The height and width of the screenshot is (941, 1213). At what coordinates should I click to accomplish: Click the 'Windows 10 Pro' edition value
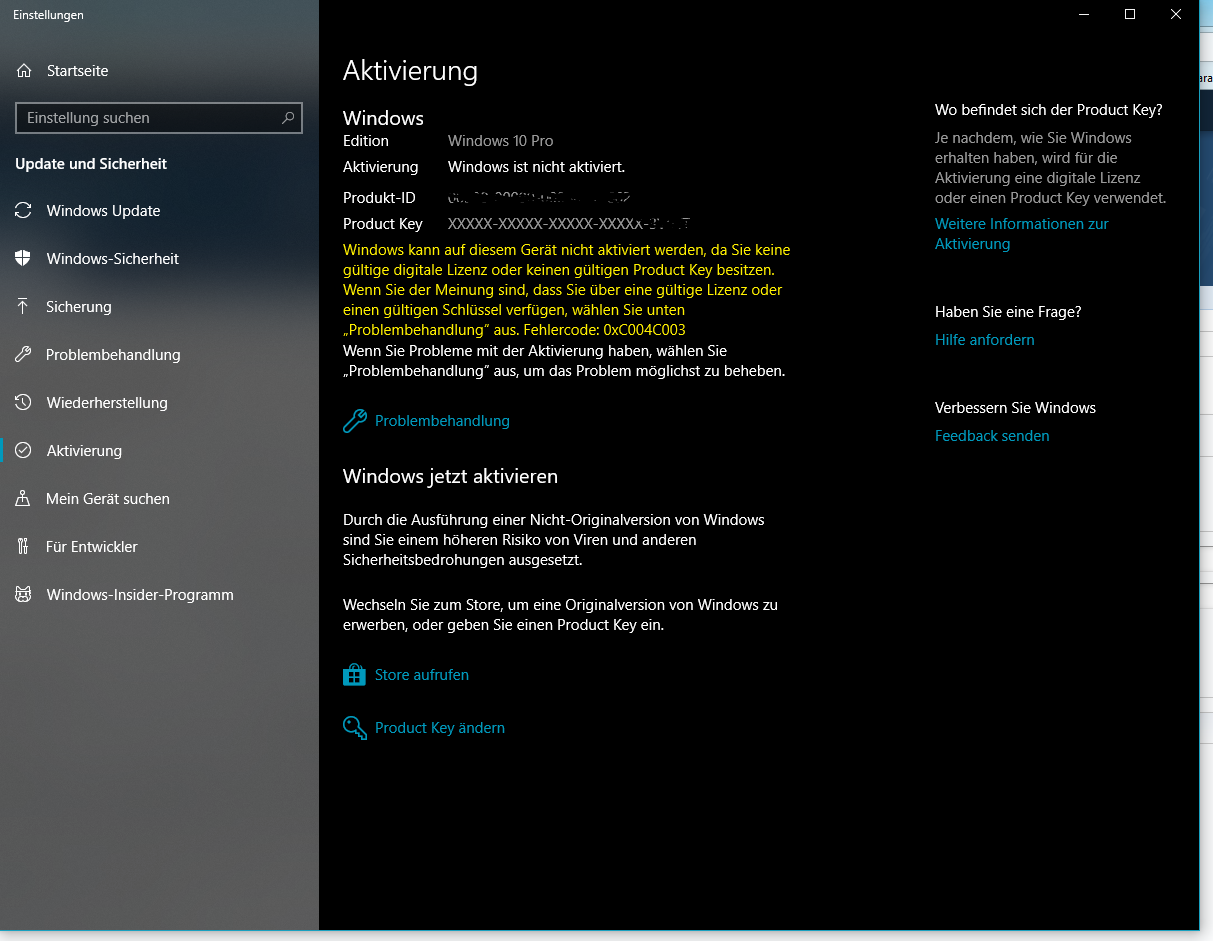coord(500,141)
